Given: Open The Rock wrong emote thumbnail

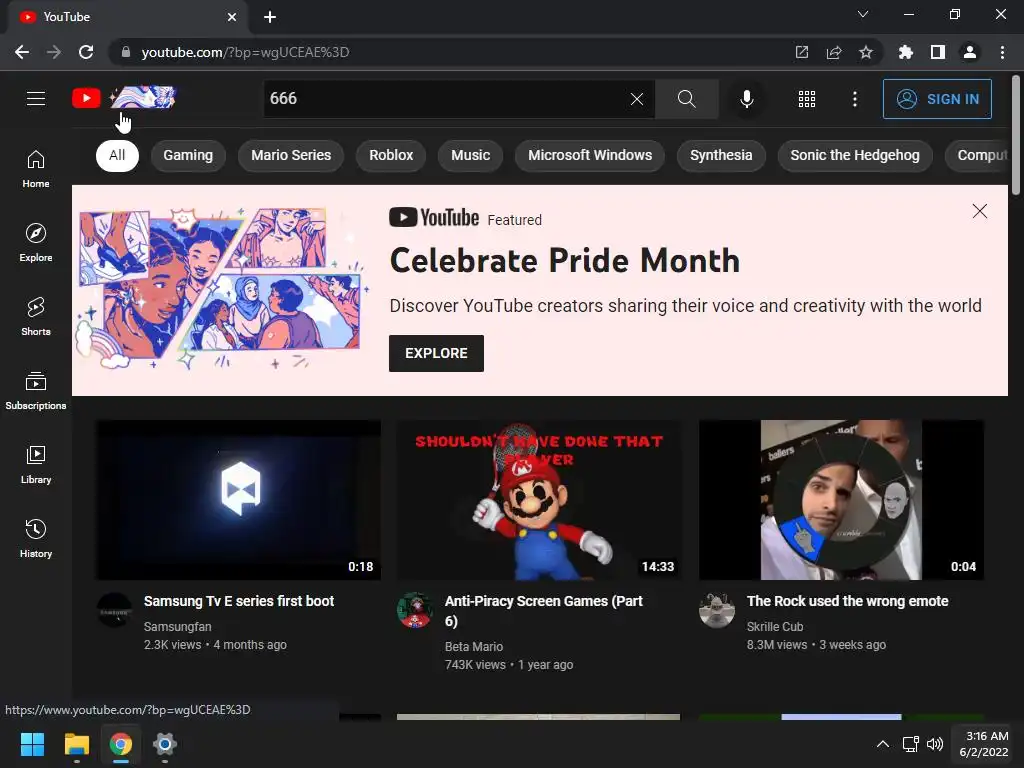Looking at the screenshot, I should 841,500.
